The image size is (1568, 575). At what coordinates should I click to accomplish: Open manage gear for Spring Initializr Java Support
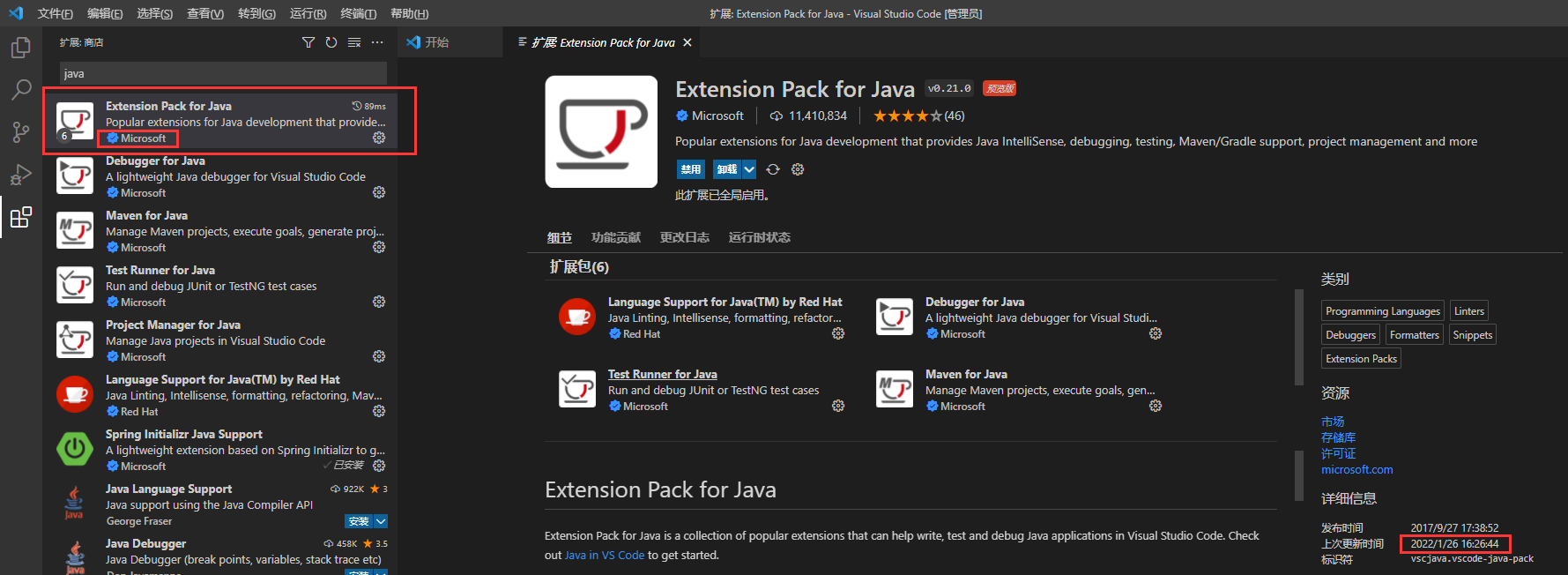(x=379, y=466)
